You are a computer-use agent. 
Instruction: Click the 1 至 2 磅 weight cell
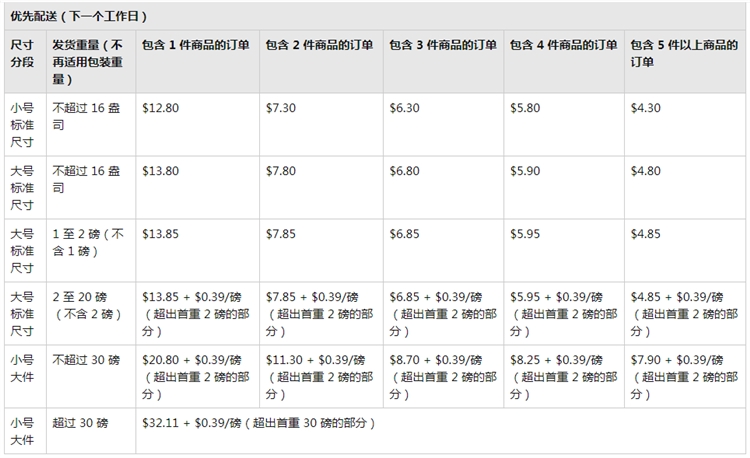point(88,242)
